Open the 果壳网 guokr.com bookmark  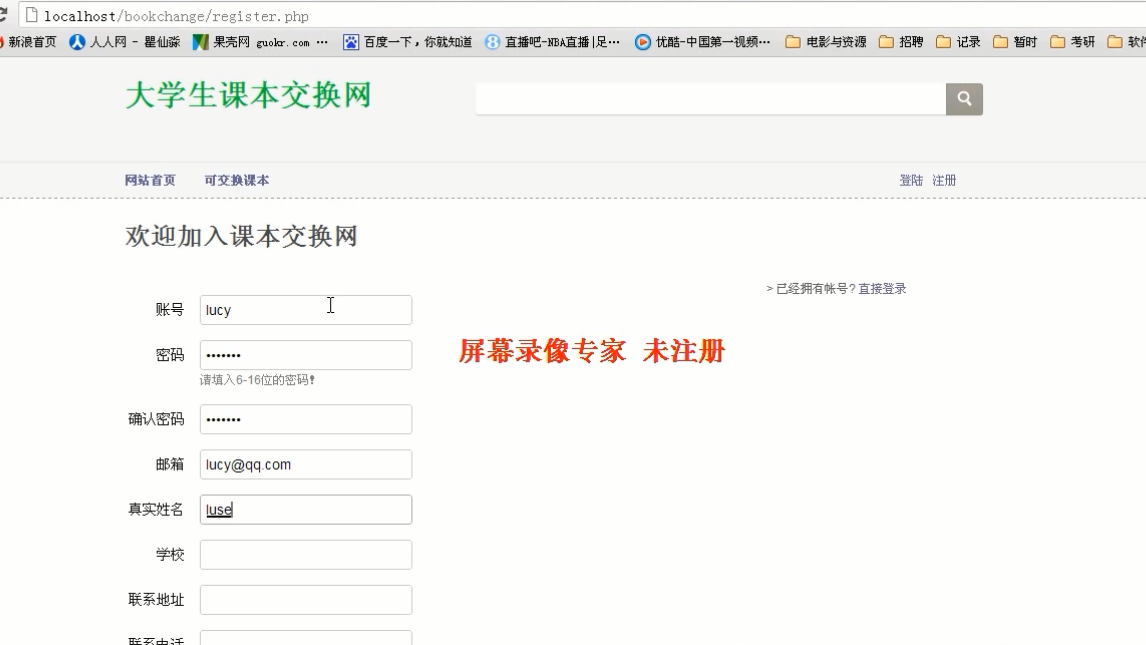(259, 42)
